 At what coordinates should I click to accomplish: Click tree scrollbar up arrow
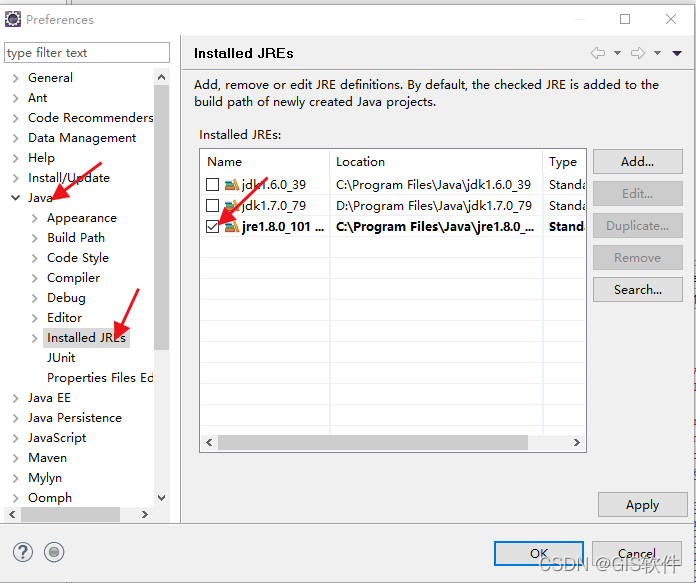[x=162, y=77]
